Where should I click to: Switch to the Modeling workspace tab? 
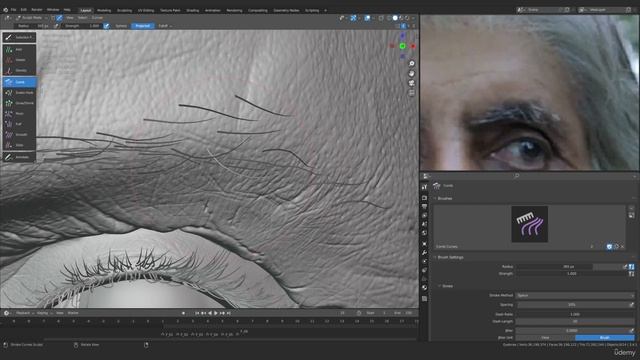[104, 11]
